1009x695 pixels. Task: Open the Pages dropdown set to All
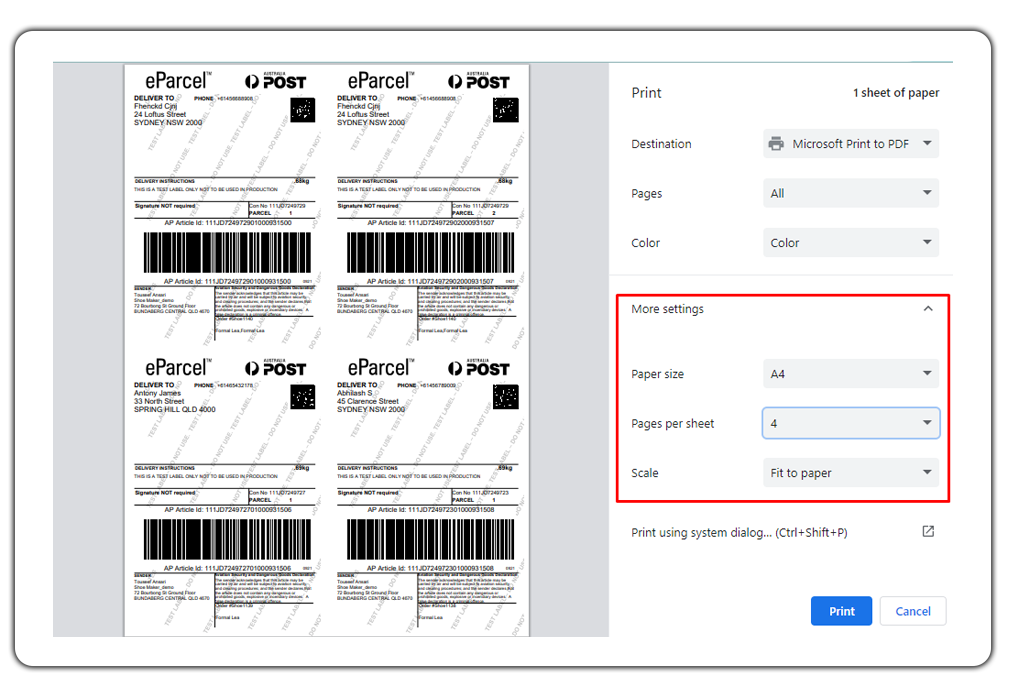pos(851,193)
